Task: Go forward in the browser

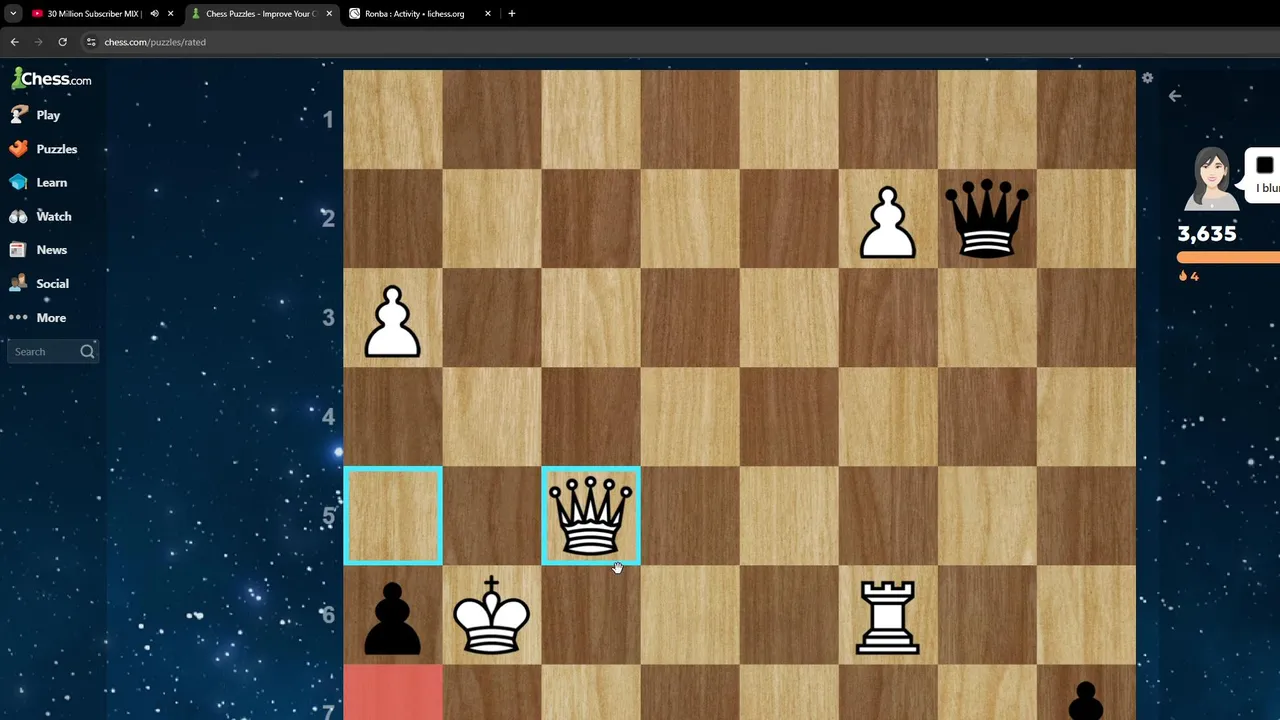Action: [x=38, y=42]
